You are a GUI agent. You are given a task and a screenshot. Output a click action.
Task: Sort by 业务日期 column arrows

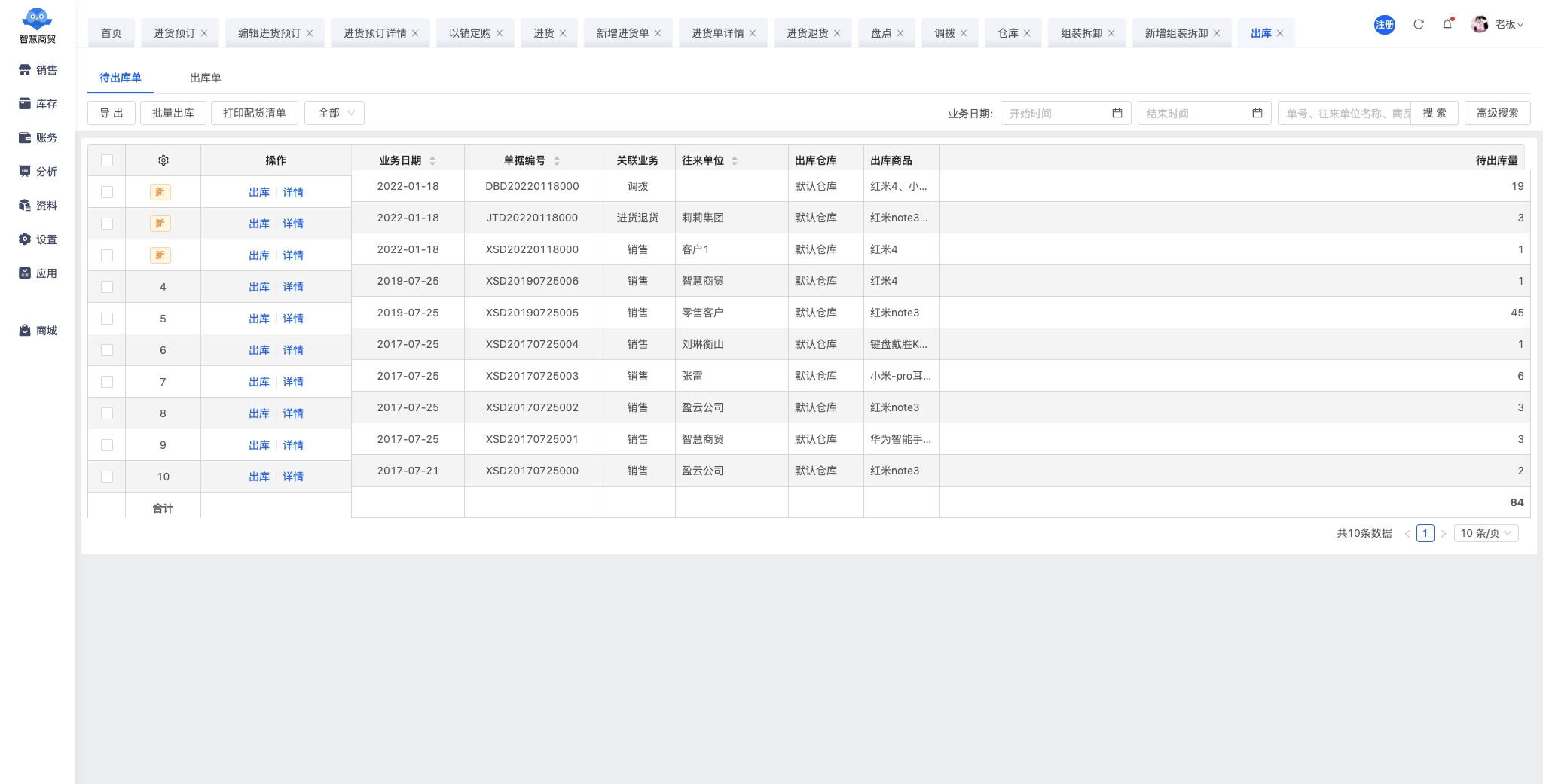pyautogui.click(x=432, y=160)
